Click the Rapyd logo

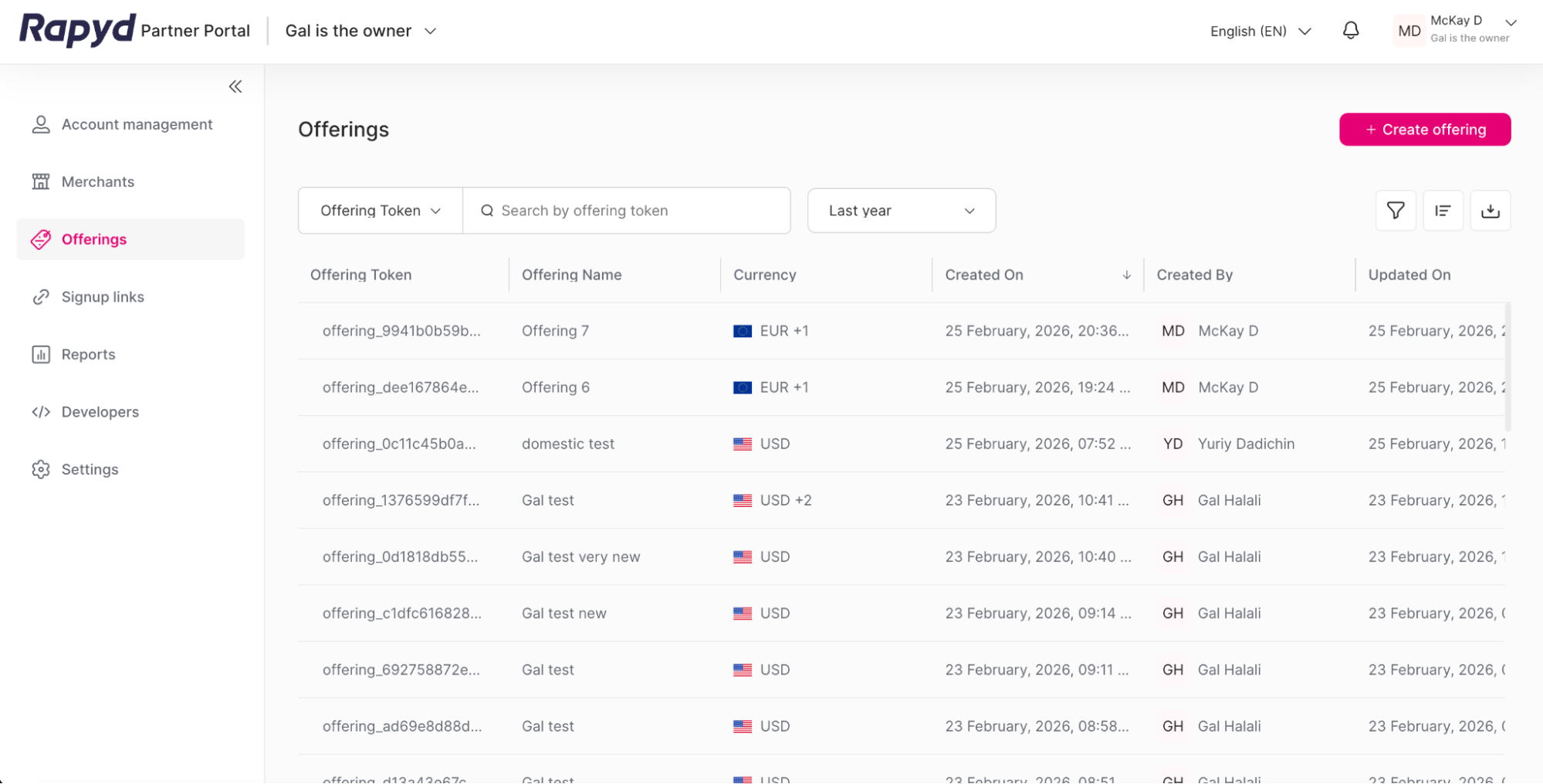(75, 30)
